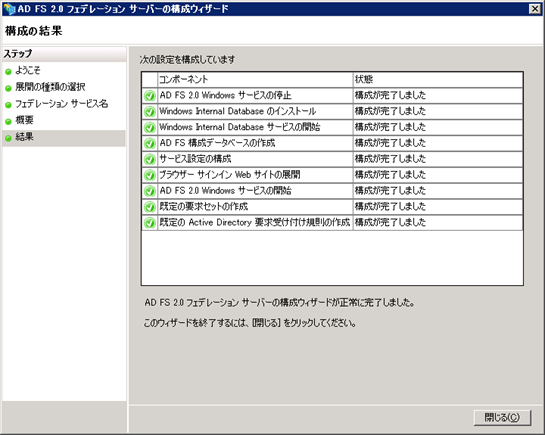The image size is (545, 435).
Task: Click the 状態 column header
Action: click(438, 80)
